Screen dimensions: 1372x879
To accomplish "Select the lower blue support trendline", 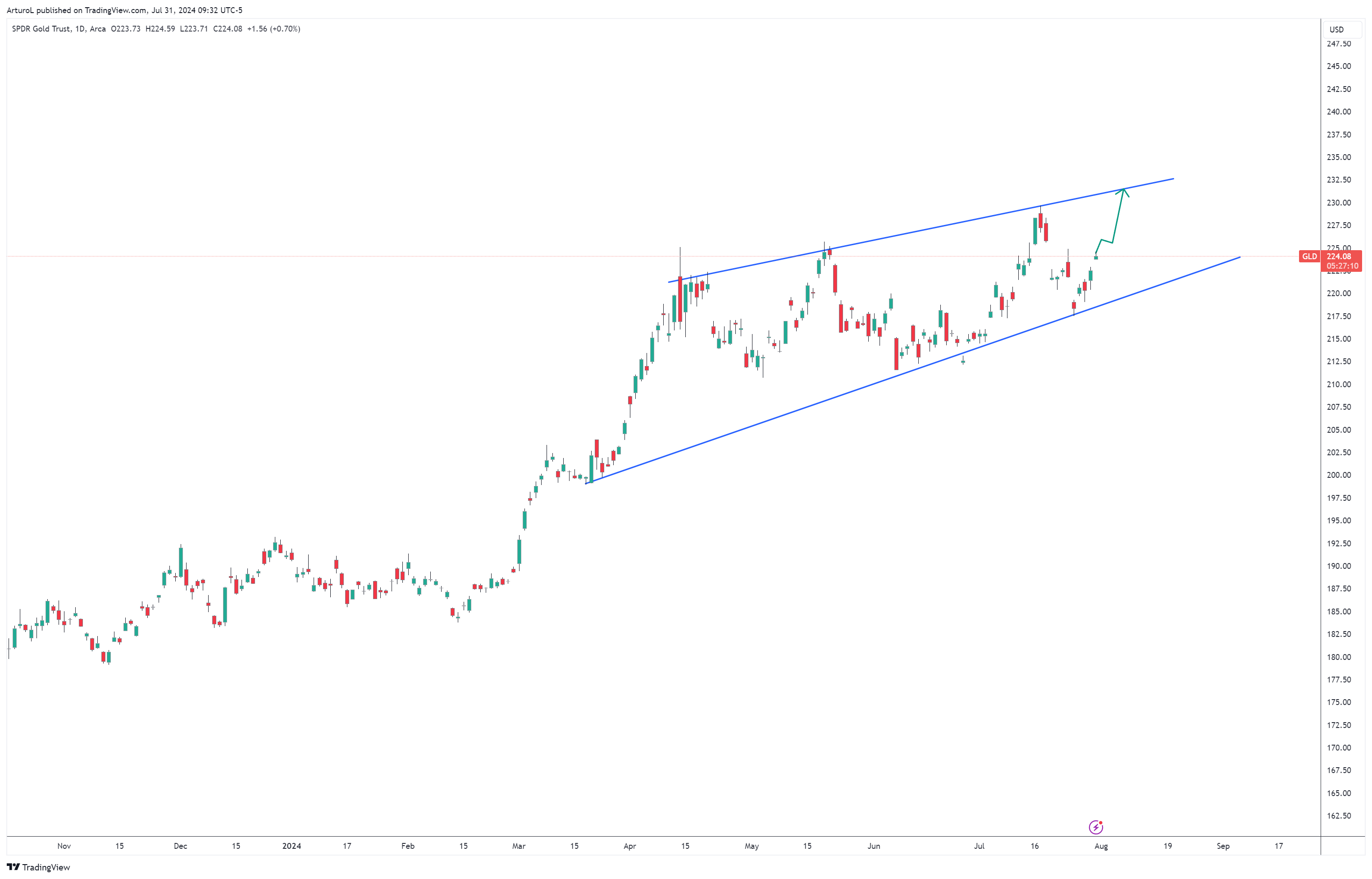I will (913, 371).
